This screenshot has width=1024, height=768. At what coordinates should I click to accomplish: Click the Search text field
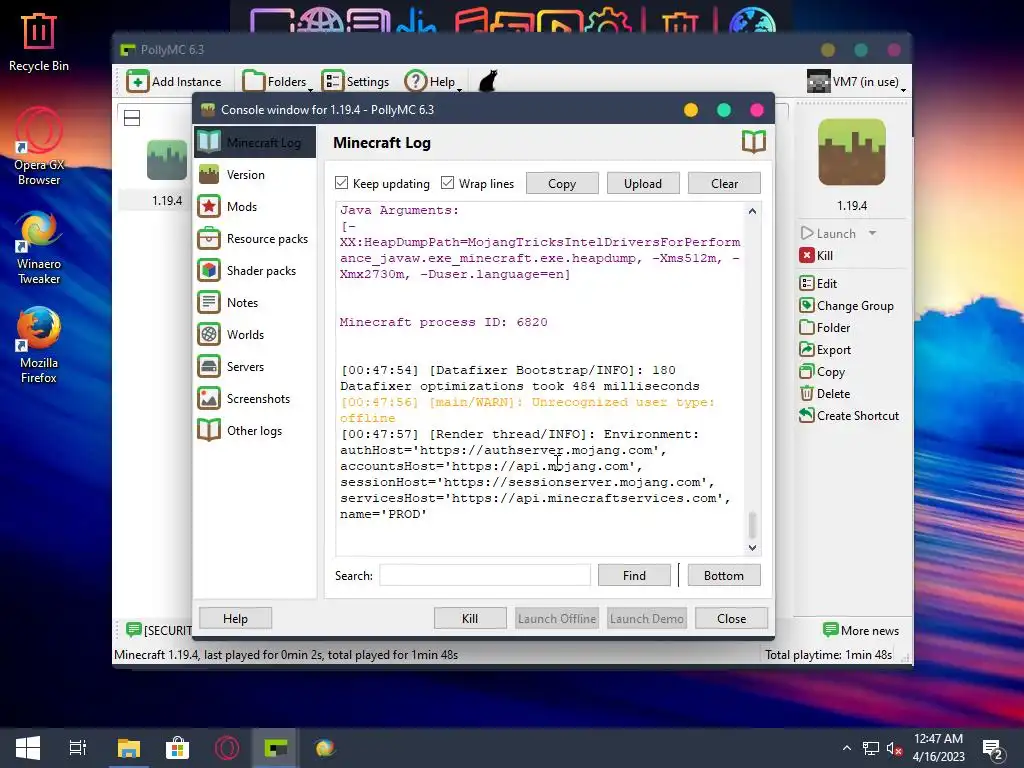tap(485, 575)
